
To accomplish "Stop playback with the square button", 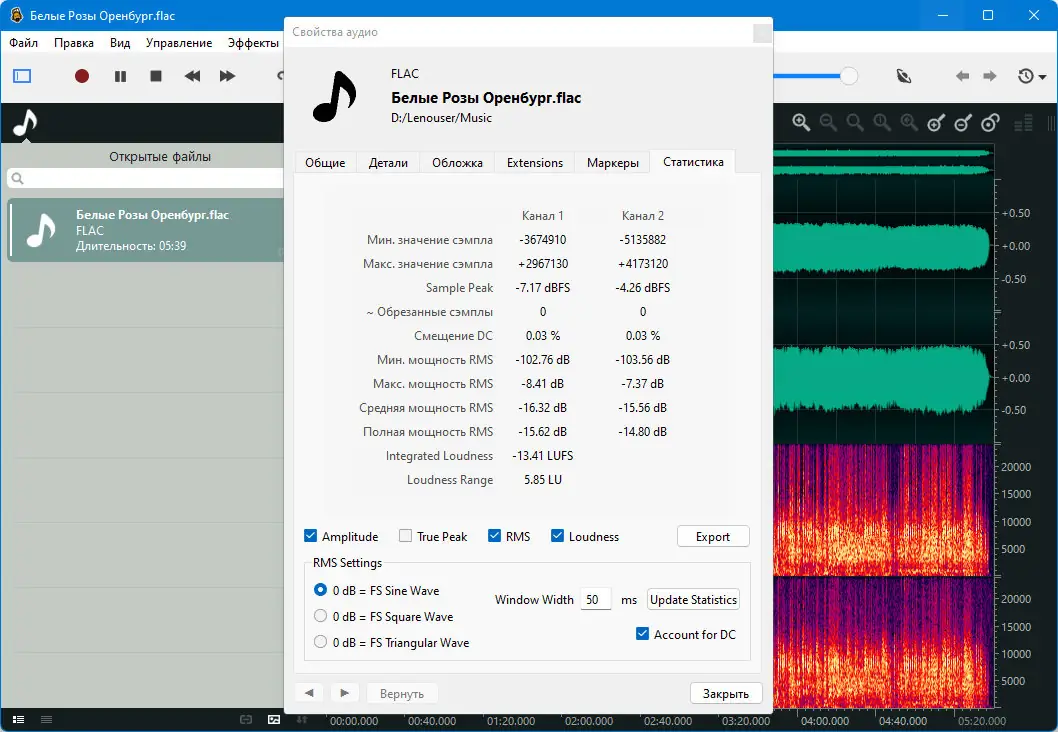I will (x=156, y=76).
